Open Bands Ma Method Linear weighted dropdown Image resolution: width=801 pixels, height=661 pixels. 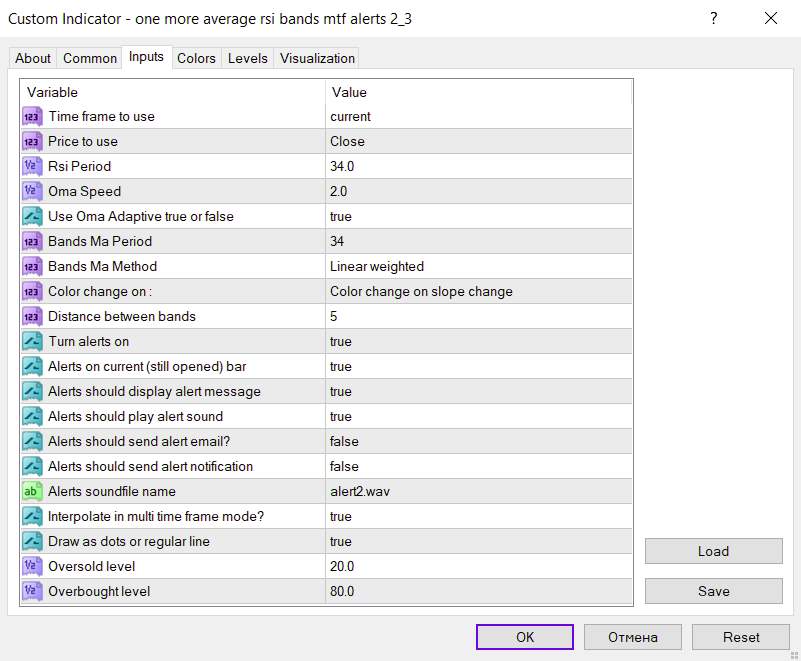[478, 266]
